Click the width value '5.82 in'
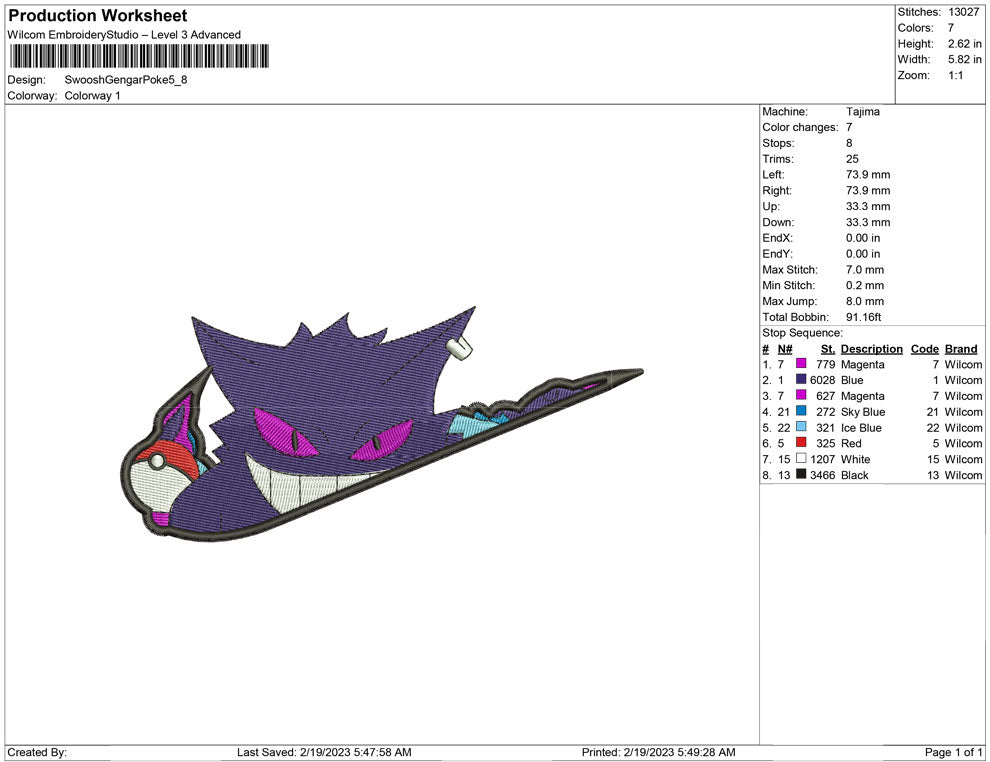 click(x=964, y=59)
